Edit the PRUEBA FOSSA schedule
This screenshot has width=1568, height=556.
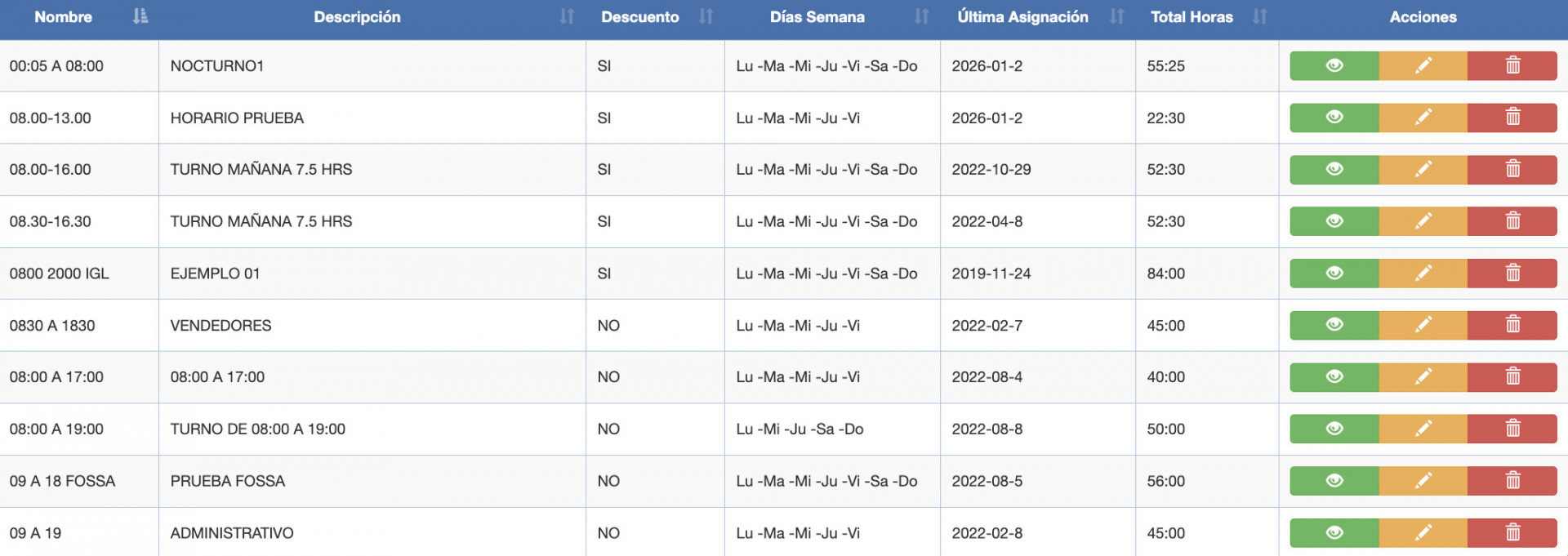(x=1423, y=481)
